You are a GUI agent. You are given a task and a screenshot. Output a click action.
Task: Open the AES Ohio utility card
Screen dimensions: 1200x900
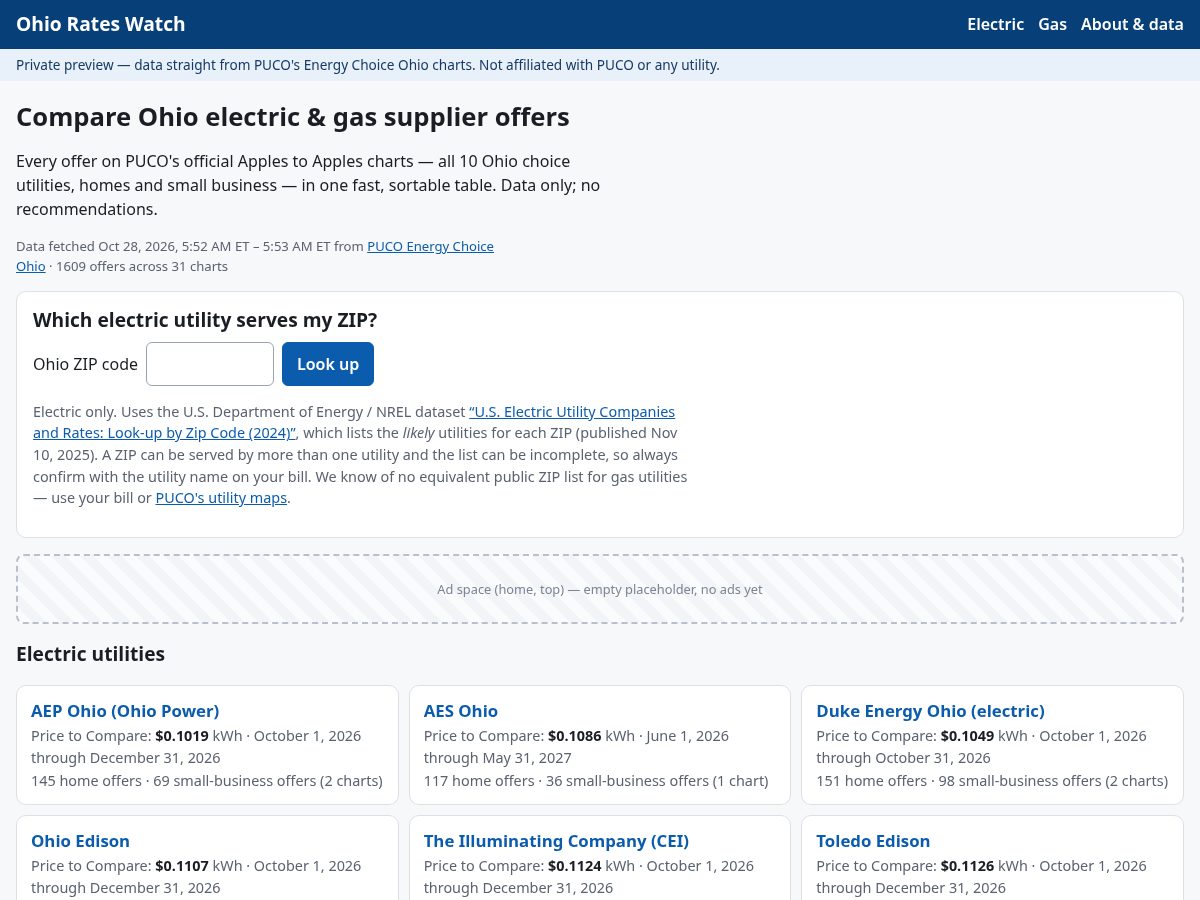click(x=600, y=745)
